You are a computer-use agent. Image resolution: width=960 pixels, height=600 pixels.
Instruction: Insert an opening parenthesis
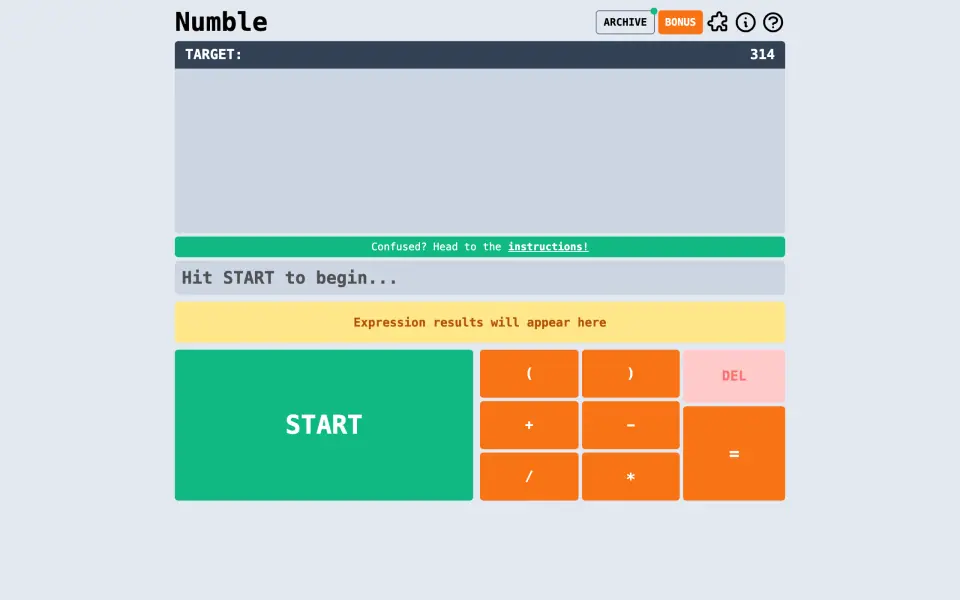point(529,373)
